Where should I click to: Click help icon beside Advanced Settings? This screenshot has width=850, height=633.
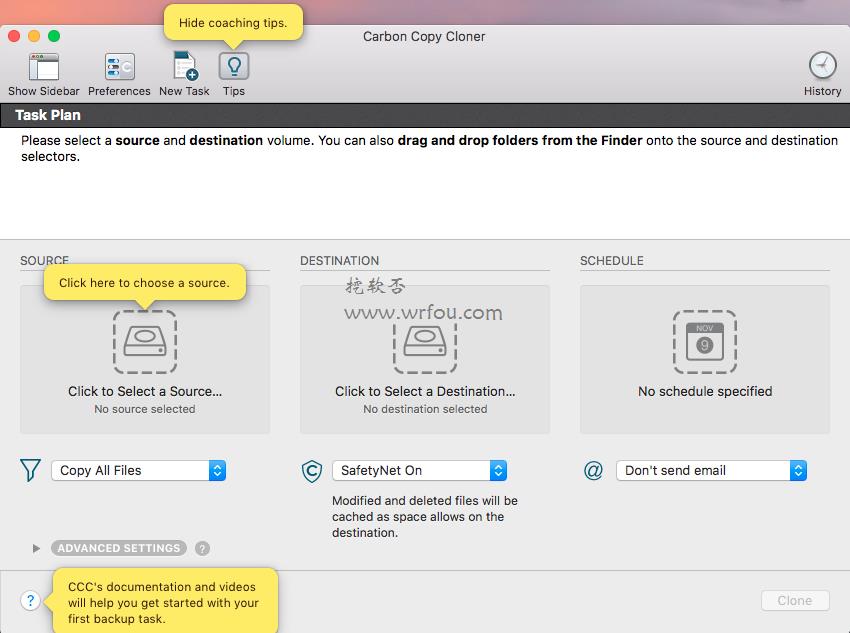[202, 548]
